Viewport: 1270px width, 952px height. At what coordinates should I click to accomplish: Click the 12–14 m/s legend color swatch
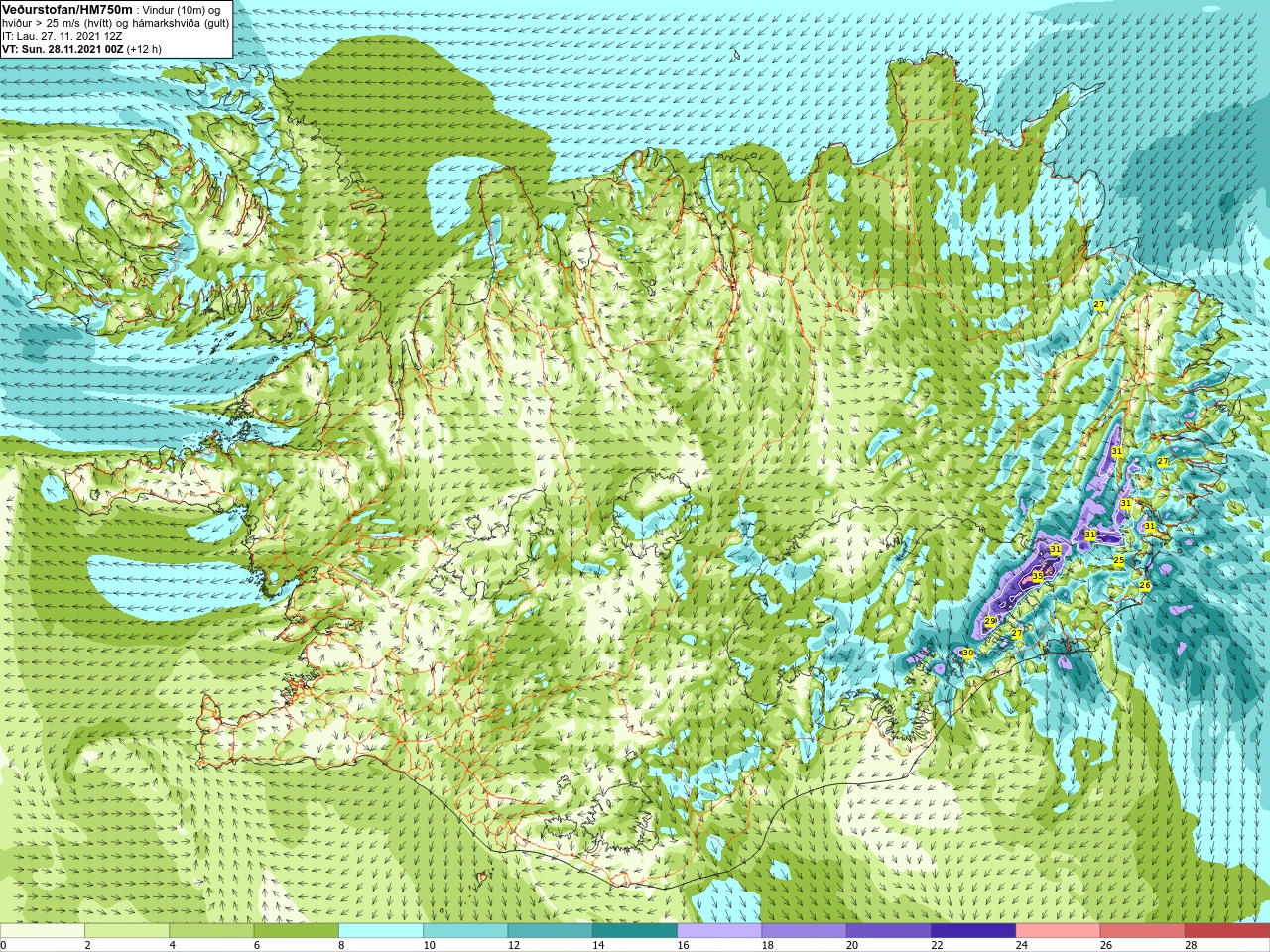click(550, 931)
